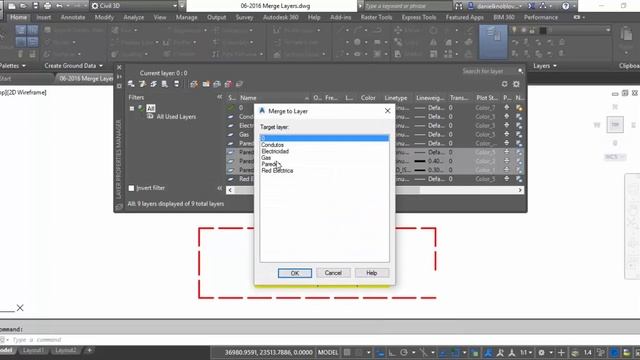640x360 pixels.
Task: Select Gas as target layer
Action: (266, 158)
